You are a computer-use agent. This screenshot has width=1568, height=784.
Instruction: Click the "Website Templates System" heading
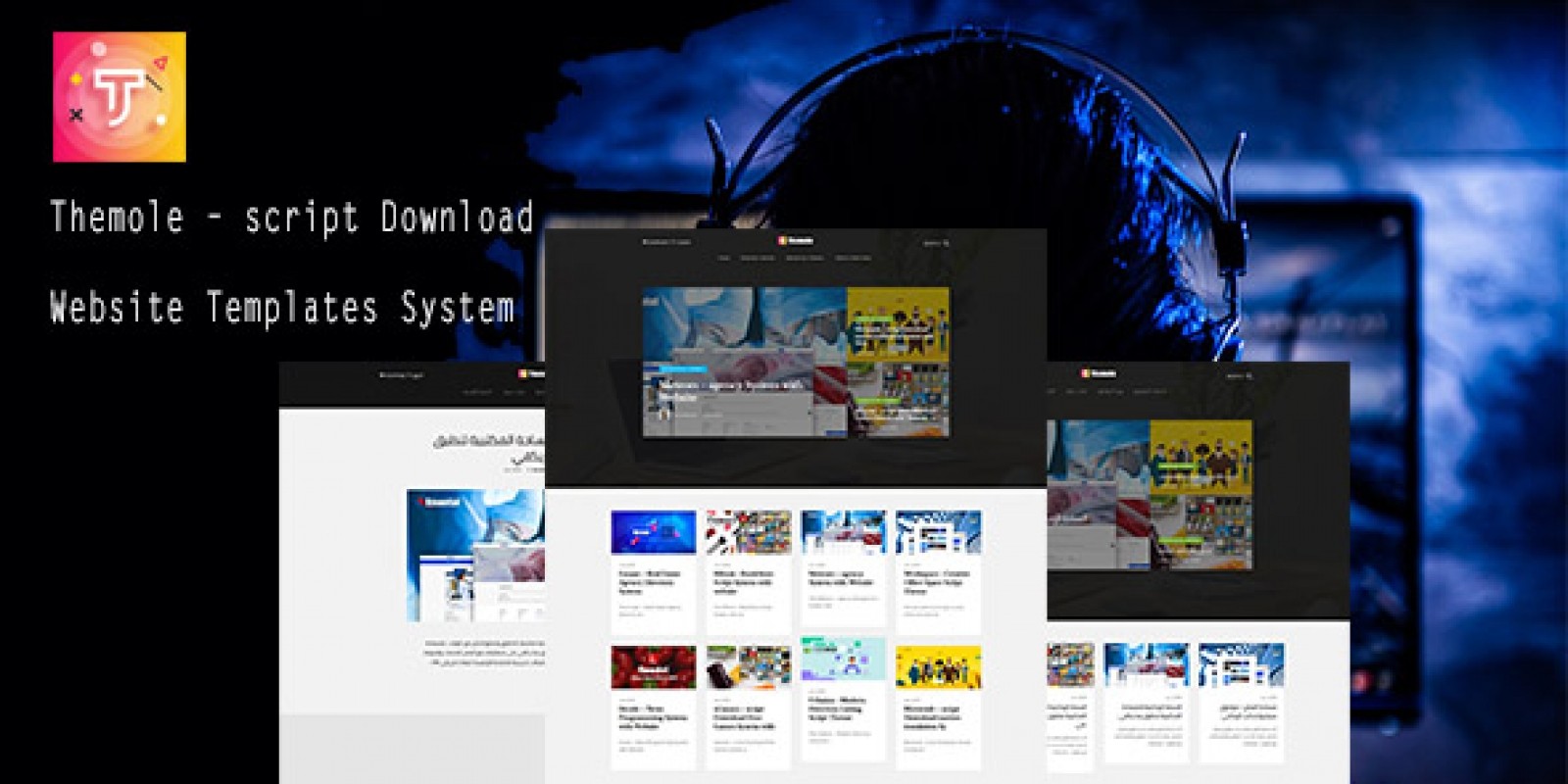[281, 307]
